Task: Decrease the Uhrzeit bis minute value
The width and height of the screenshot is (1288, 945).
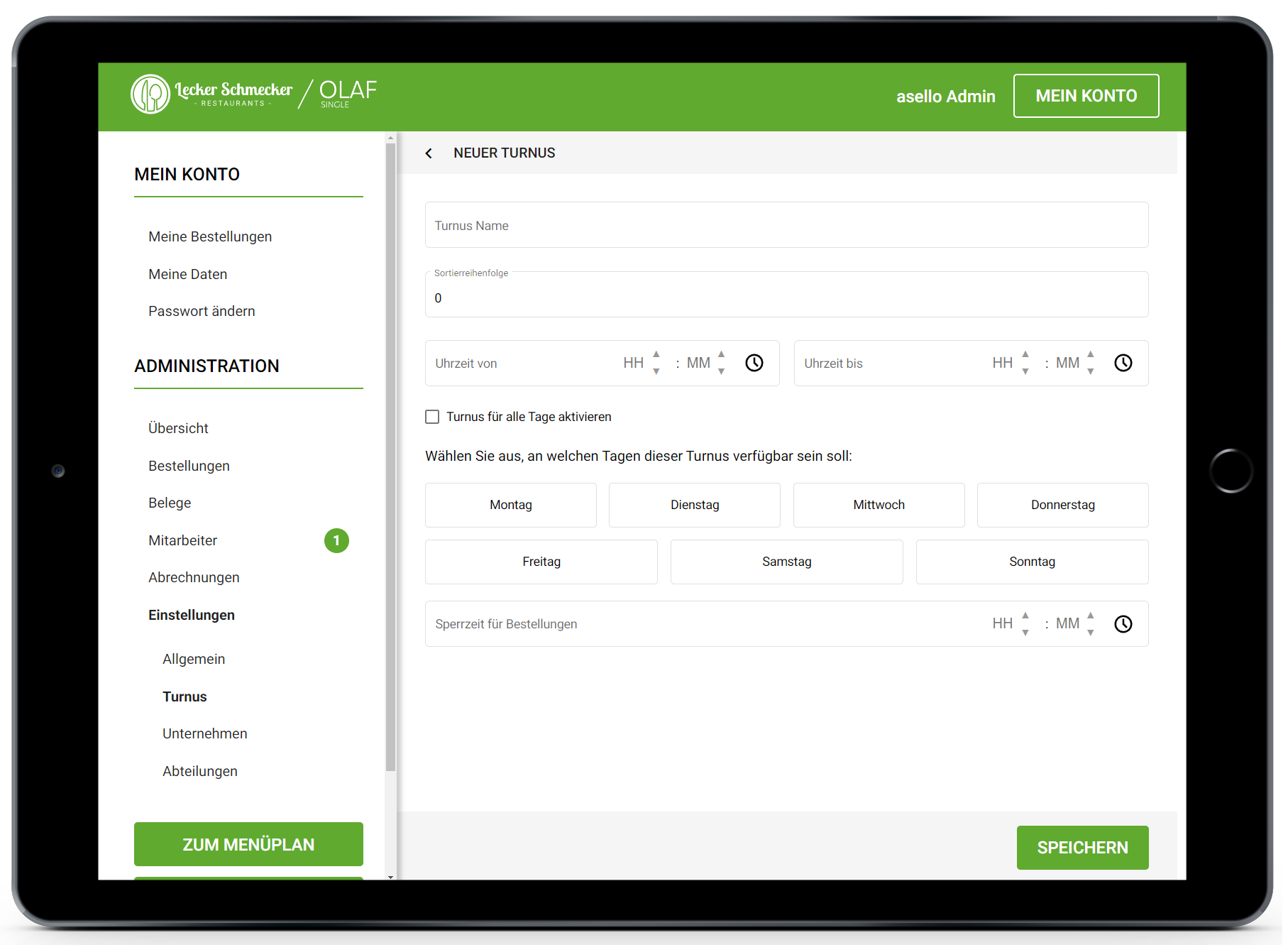Action: pyautogui.click(x=1091, y=372)
